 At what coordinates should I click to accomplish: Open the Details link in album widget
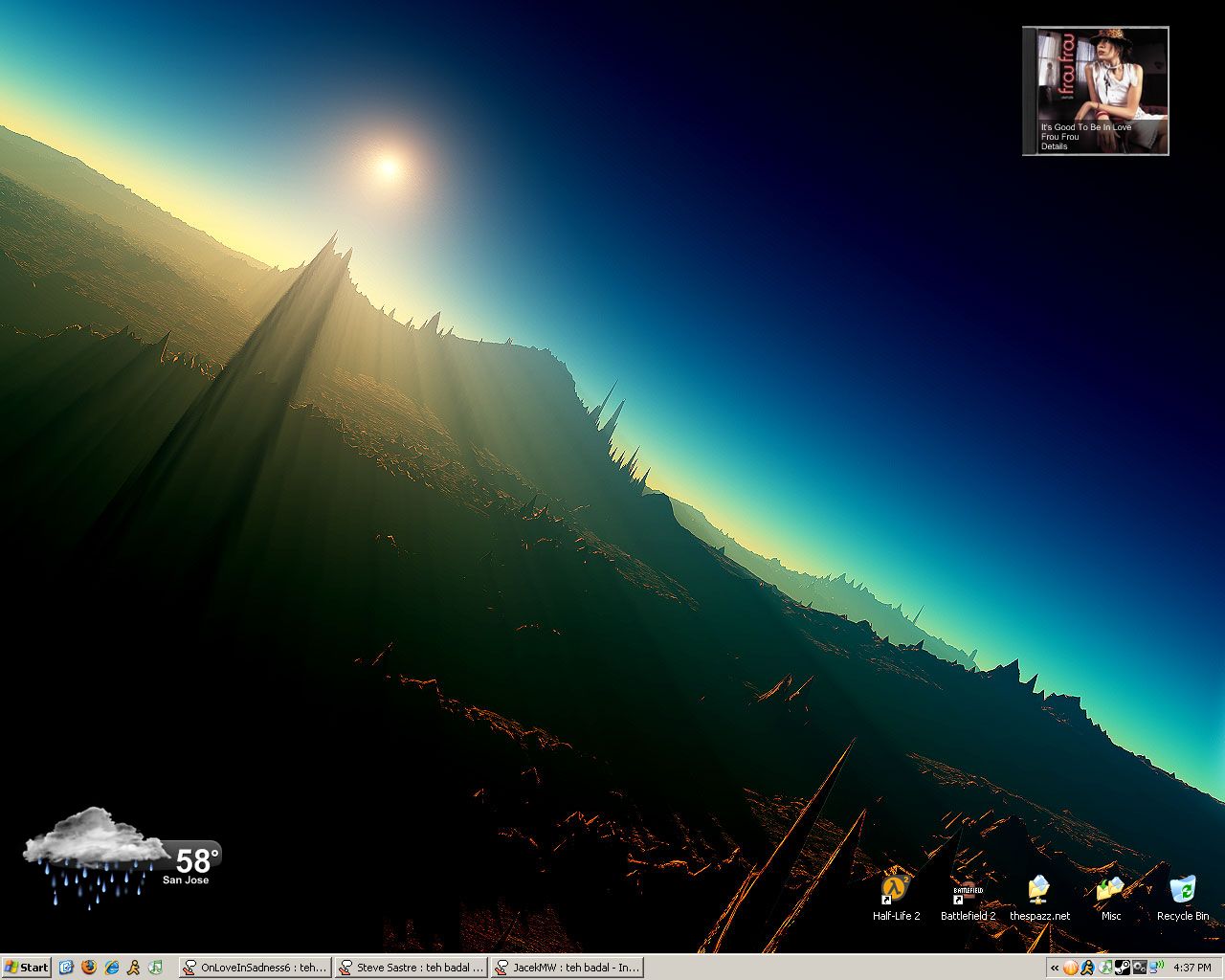1055,146
